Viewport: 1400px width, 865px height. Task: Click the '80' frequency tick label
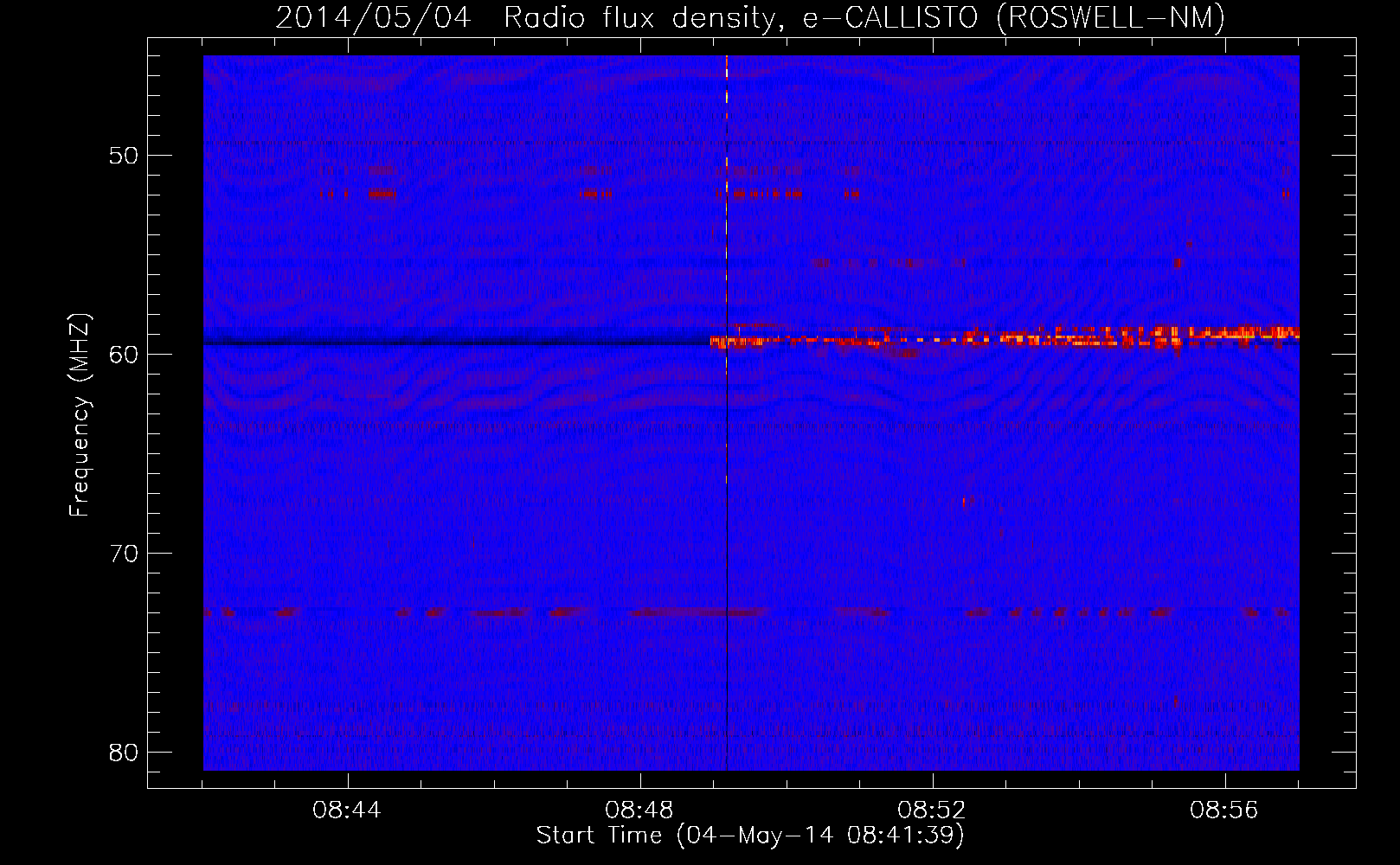[x=124, y=753]
